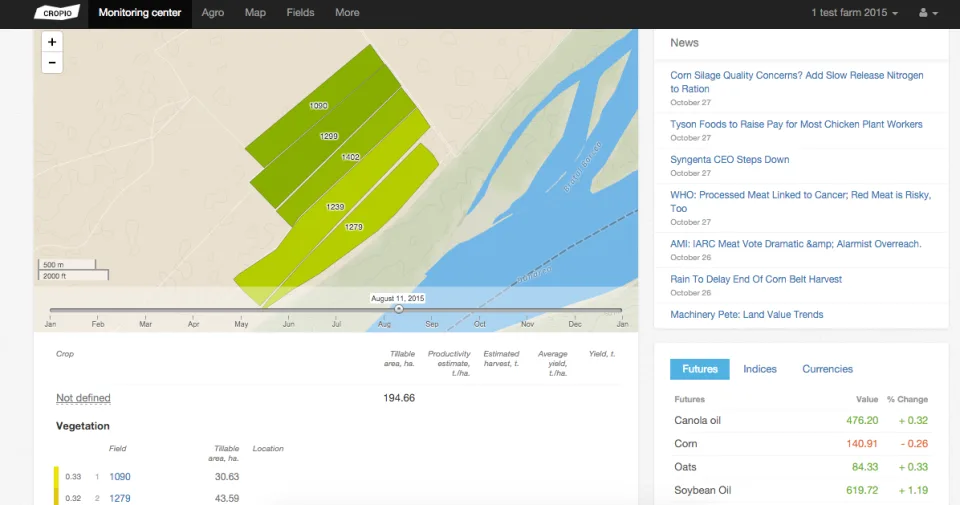Open field 1279 in vegetation list
Image resolution: width=960 pixels, height=505 pixels.
coord(120,498)
